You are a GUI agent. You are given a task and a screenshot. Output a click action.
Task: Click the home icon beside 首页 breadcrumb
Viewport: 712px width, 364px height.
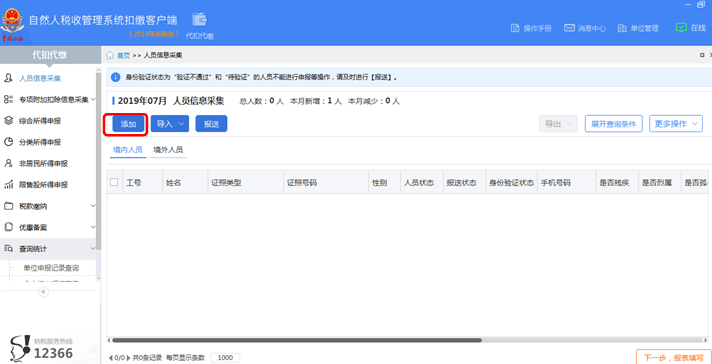coord(110,55)
